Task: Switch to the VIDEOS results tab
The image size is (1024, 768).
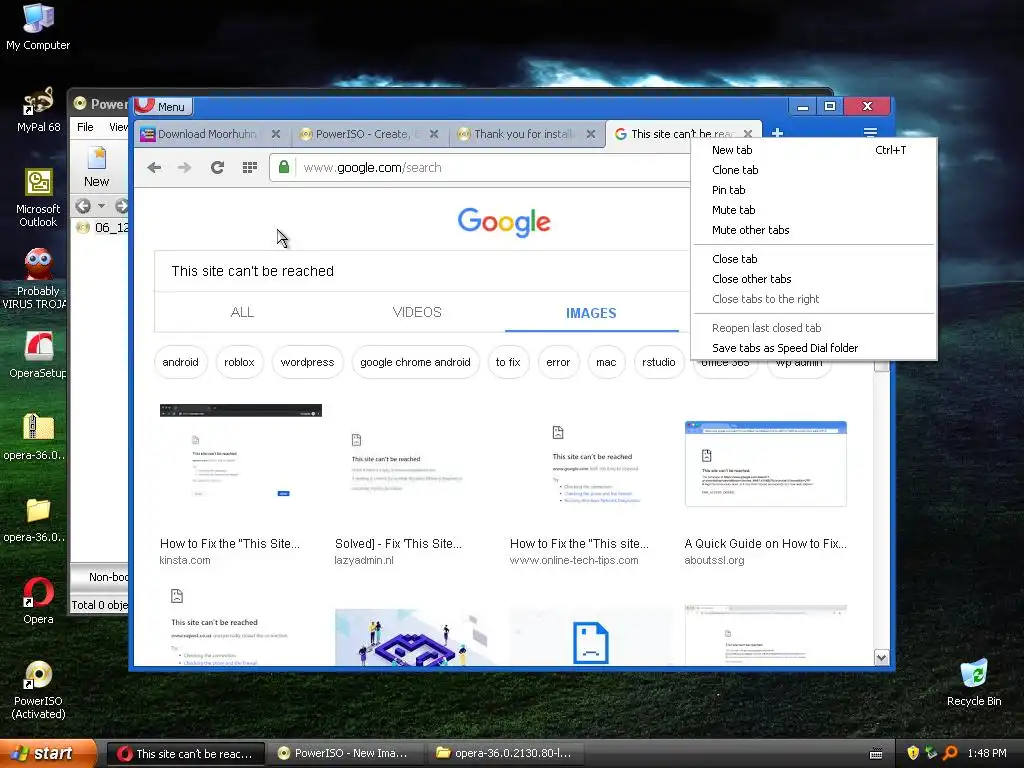Action: [x=417, y=312]
